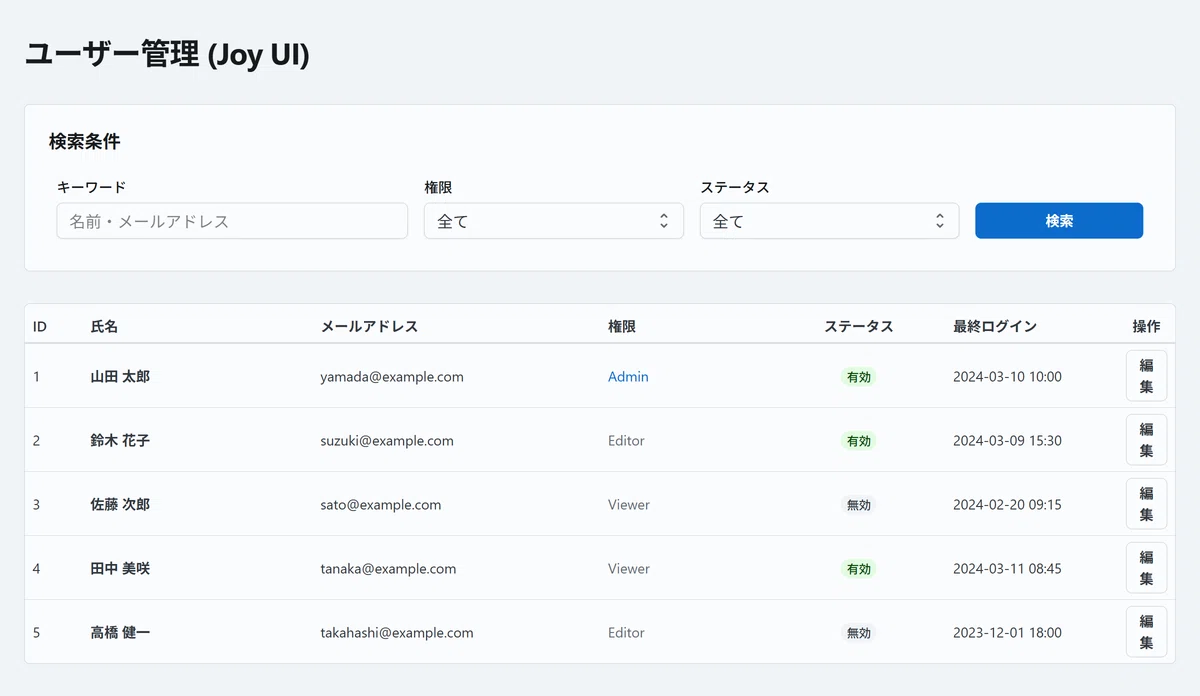The height and width of the screenshot is (696, 1200).
Task: Open the ステータス dropdown filter
Action: click(829, 221)
